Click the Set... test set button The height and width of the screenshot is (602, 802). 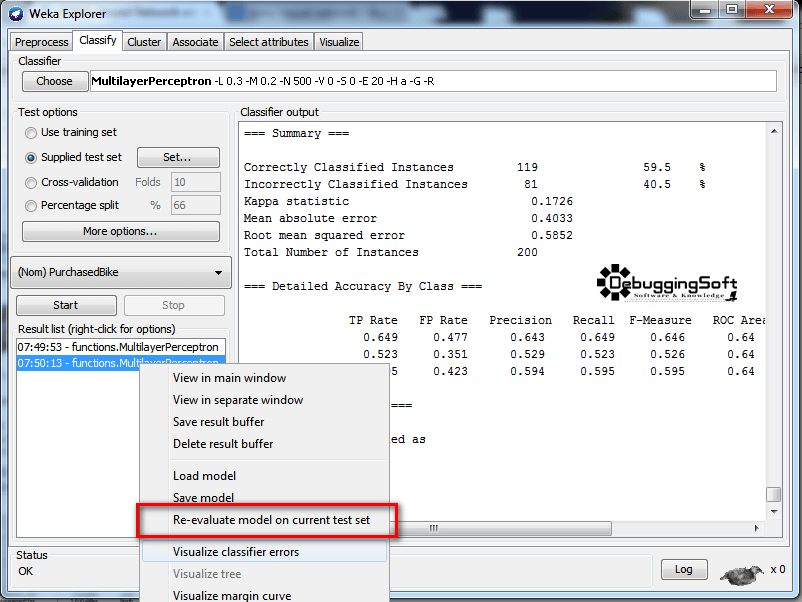tap(178, 158)
